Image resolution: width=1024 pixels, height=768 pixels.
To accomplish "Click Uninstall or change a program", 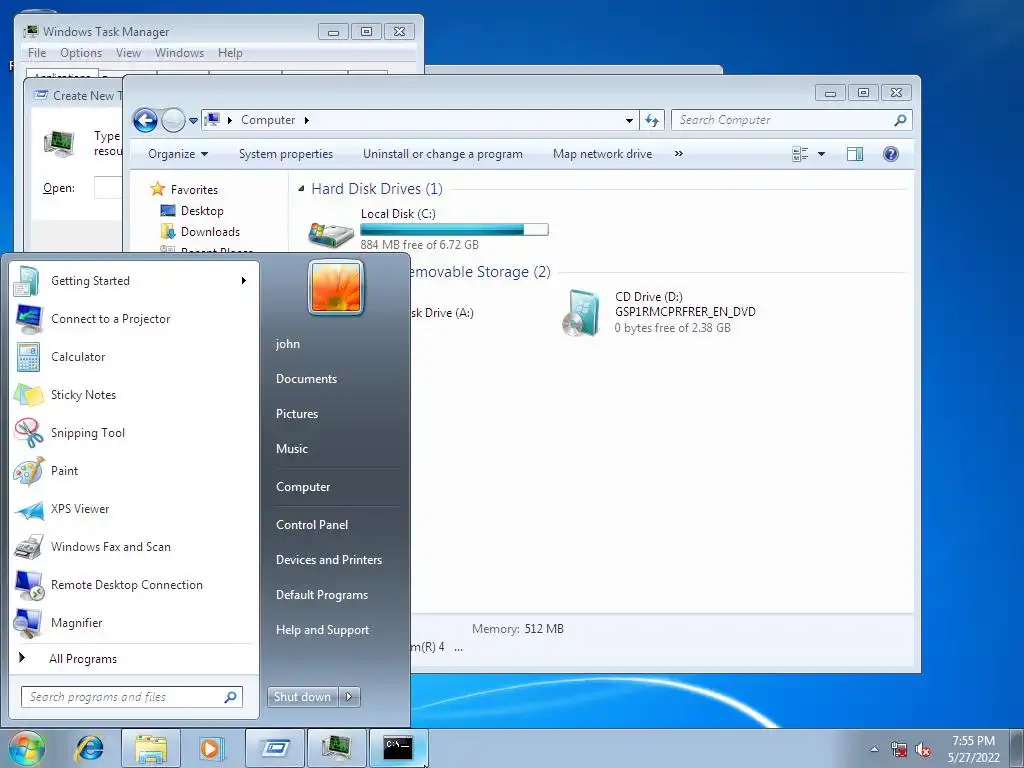I will coord(443,154).
